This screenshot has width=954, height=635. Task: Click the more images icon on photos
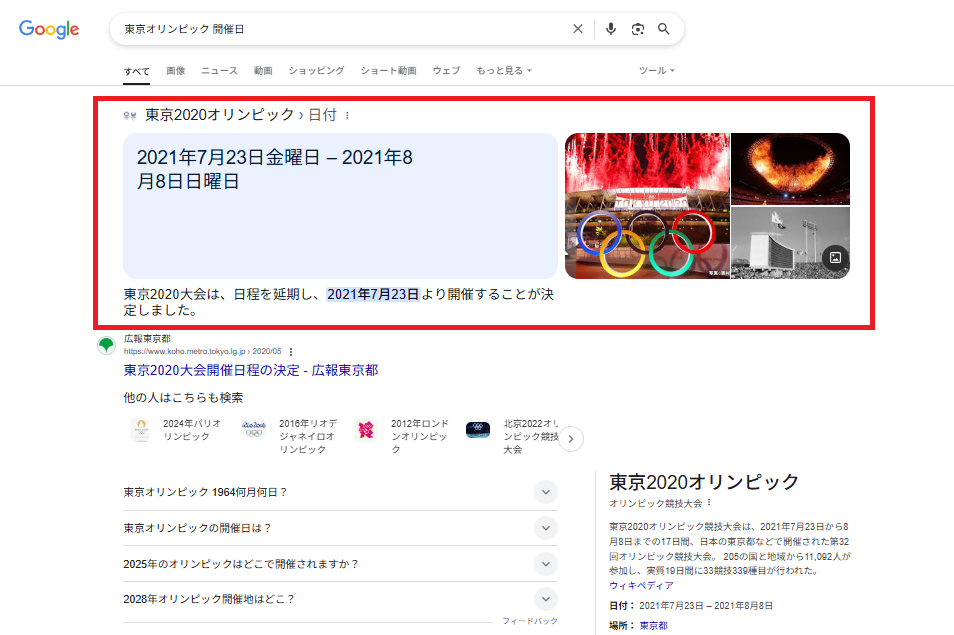point(835,258)
